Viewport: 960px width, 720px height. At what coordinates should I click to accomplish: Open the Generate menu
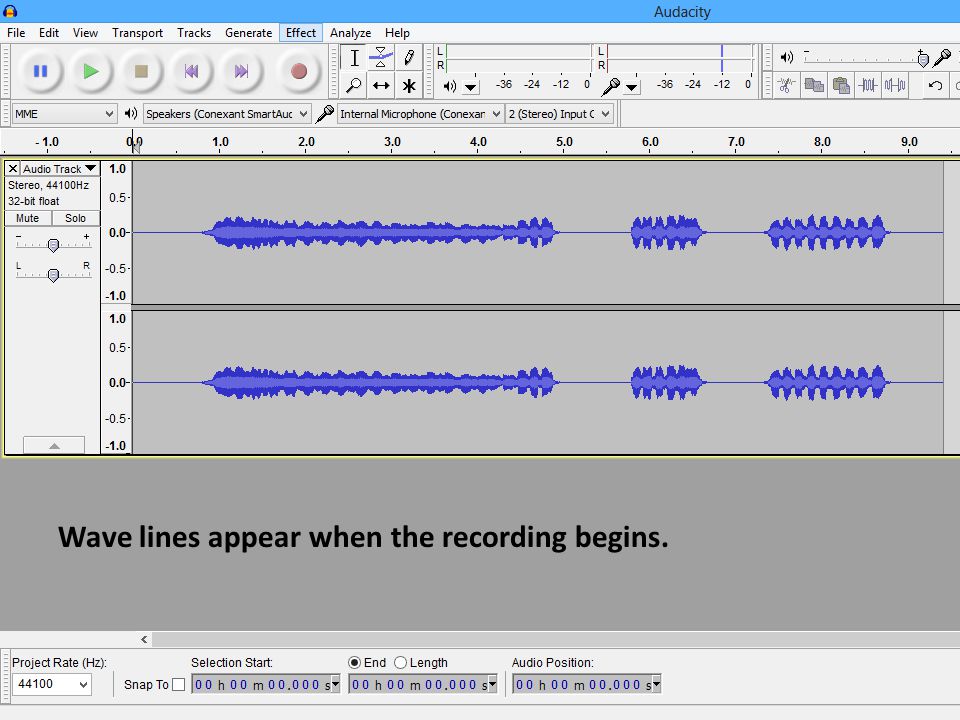point(249,32)
